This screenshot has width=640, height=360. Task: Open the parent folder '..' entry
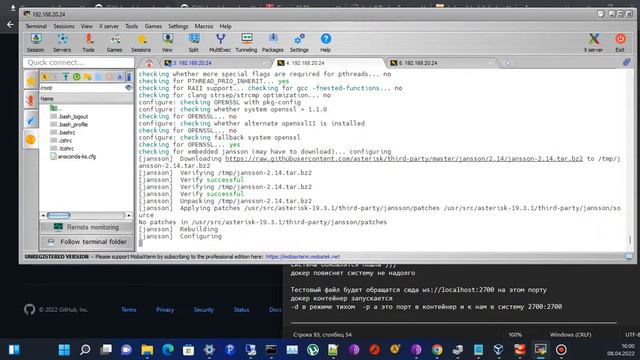[56, 108]
